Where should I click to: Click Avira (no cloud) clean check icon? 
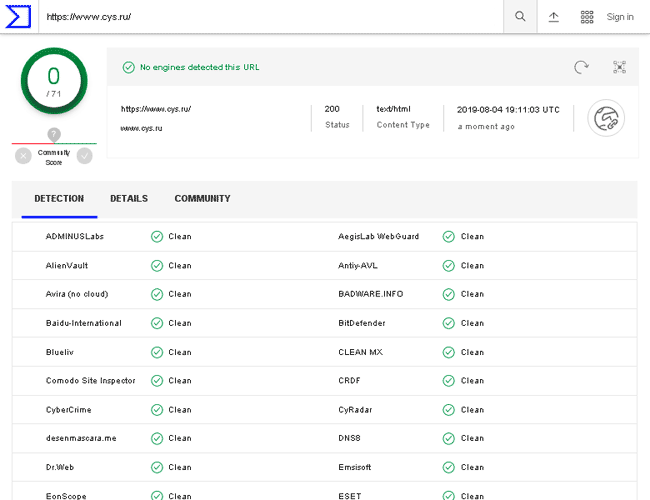pyautogui.click(x=157, y=294)
